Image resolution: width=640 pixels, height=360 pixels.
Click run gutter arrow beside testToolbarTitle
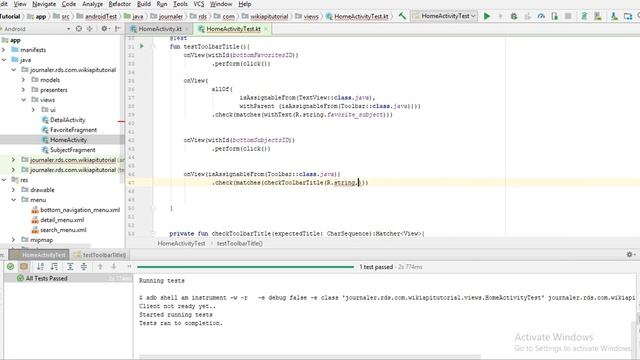pyautogui.click(x=142, y=46)
